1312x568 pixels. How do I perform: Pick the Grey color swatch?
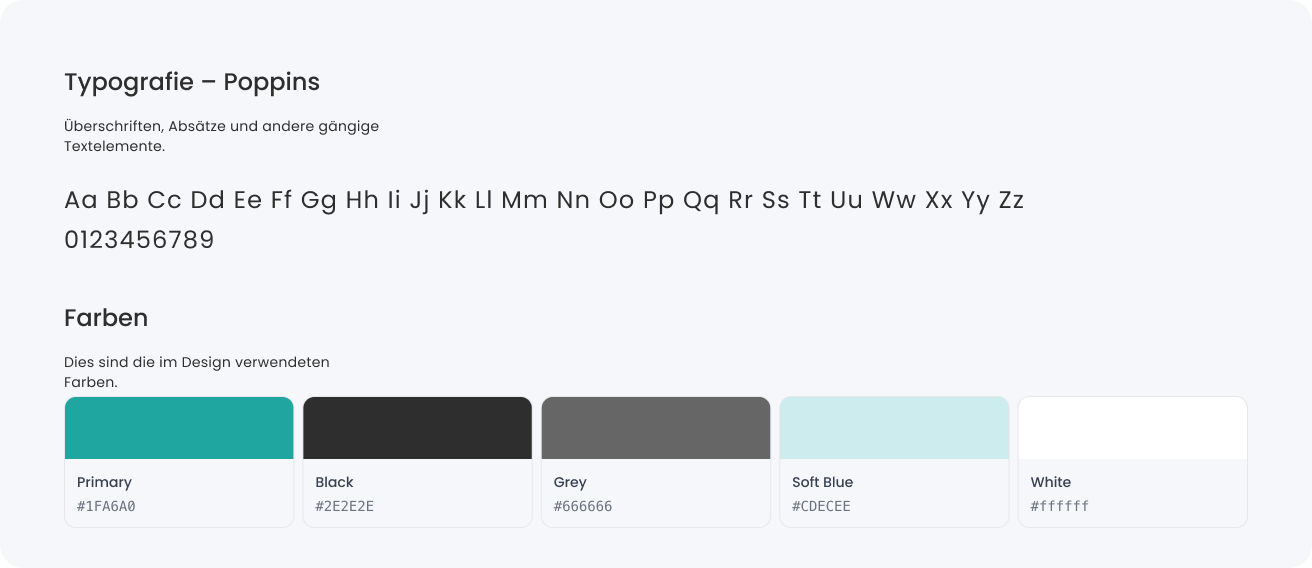tap(656, 428)
